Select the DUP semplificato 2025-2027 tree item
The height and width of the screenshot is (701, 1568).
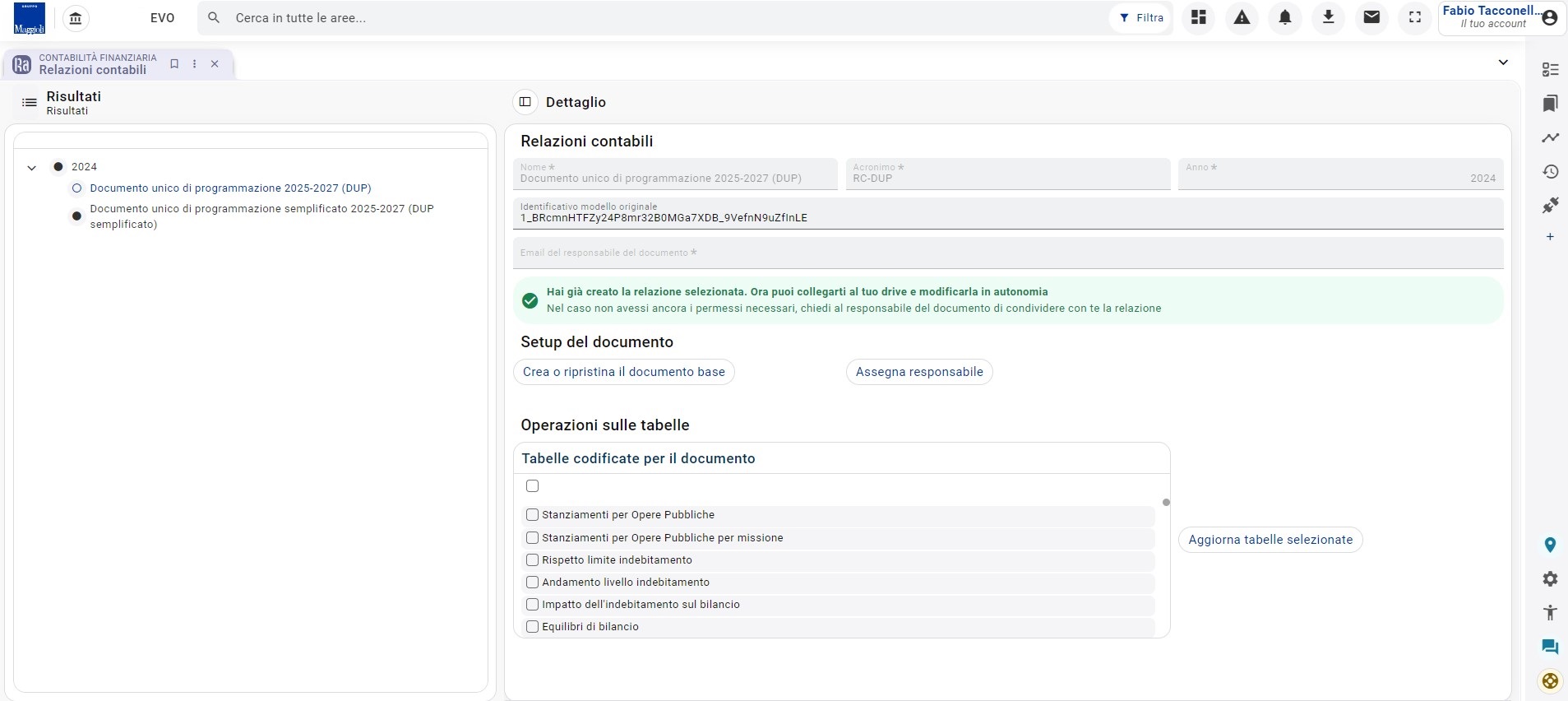[261, 216]
